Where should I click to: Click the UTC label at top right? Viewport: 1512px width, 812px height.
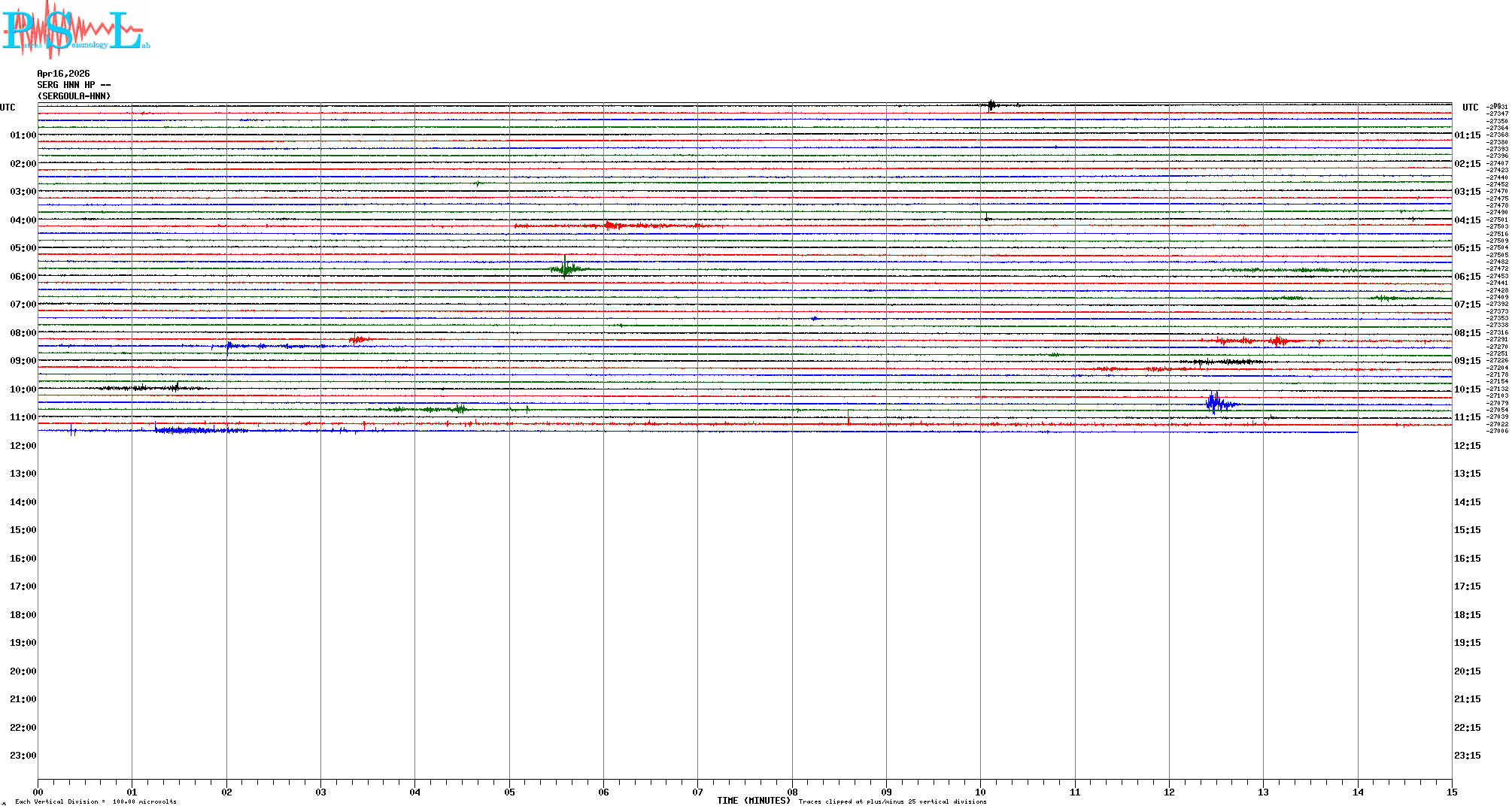pyautogui.click(x=1470, y=108)
